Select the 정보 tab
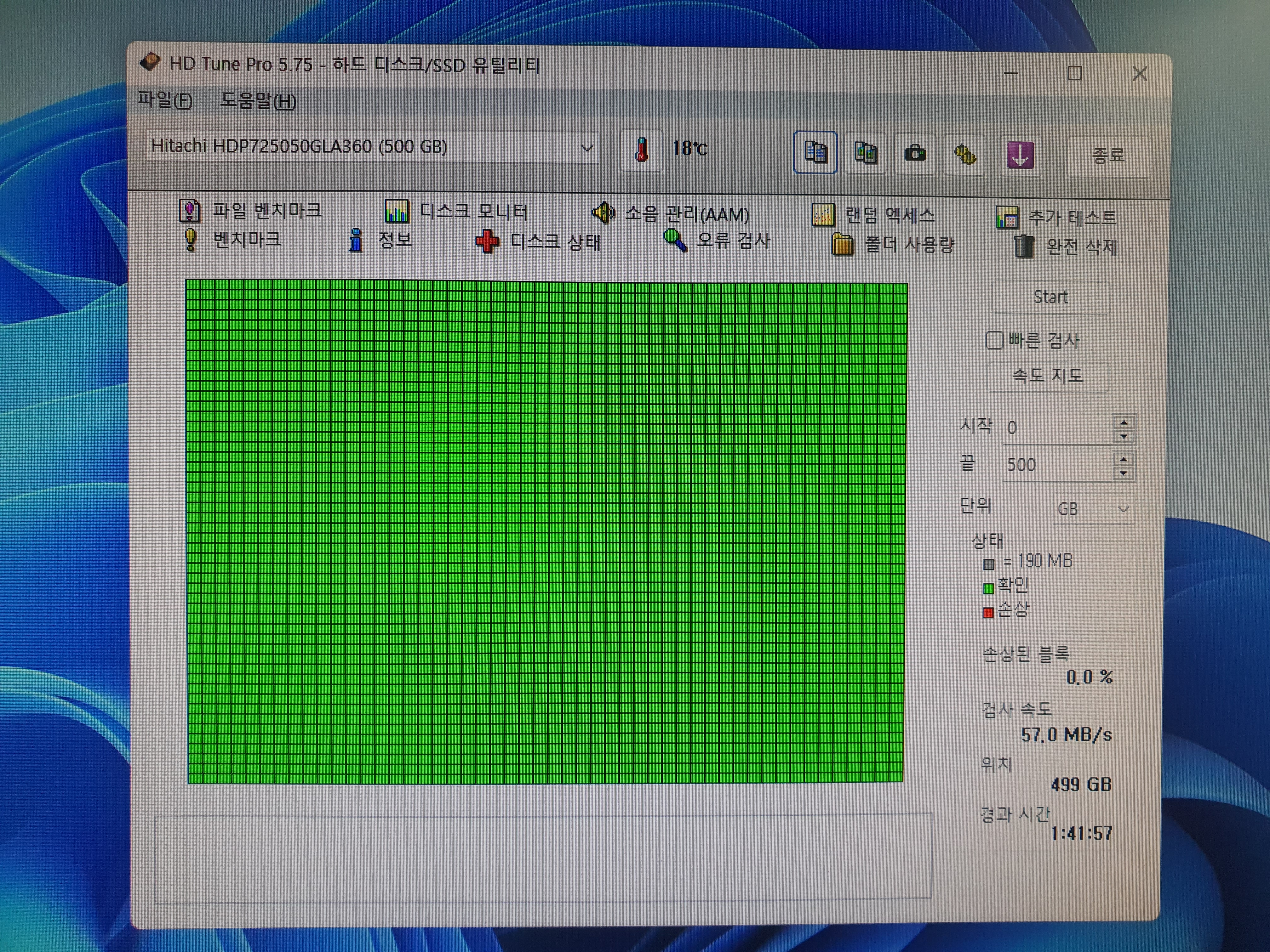This screenshot has width=1270, height=952. [x=381, y=240]
